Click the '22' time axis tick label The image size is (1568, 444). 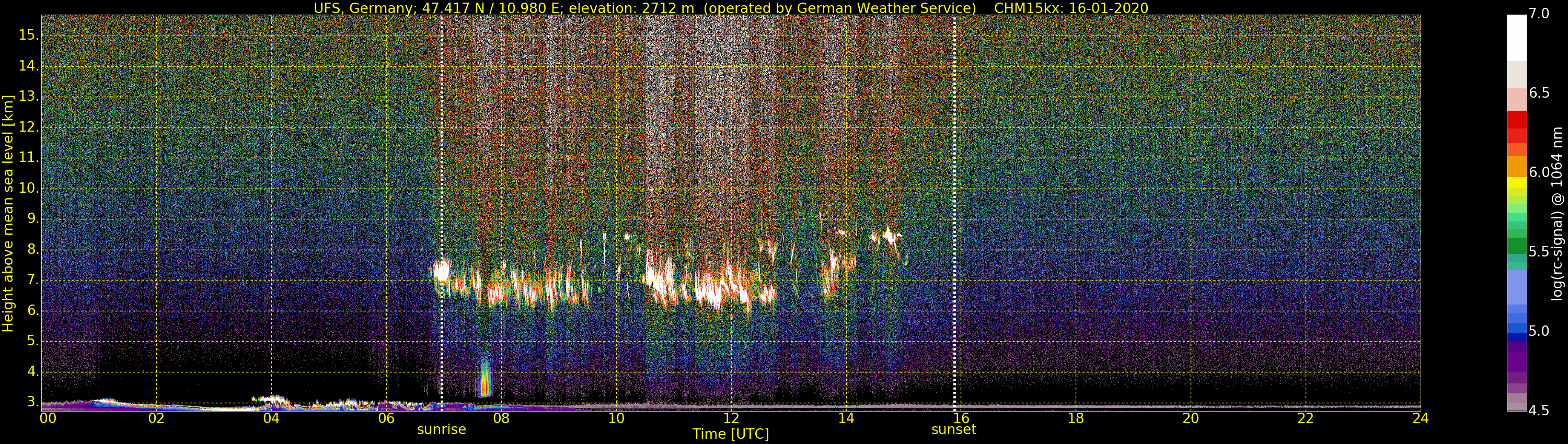[1306, 418]
